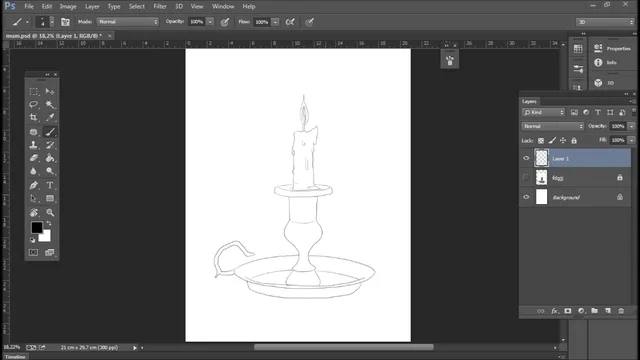Swap foreground and background colors
Screen dimensions: 640x360
coord(49,224)
